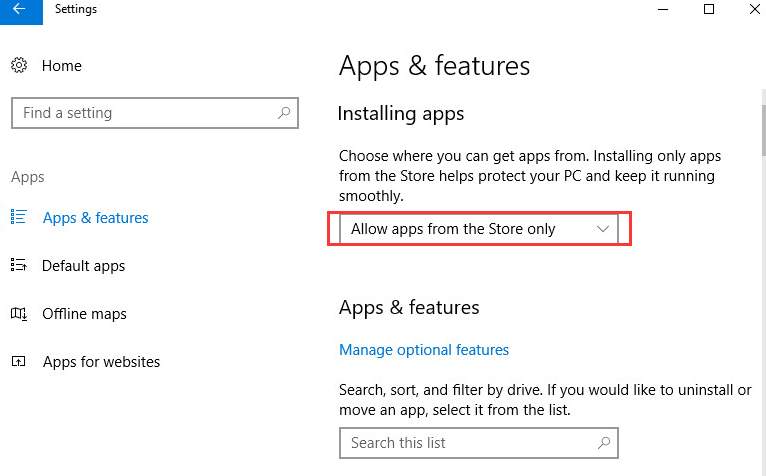
Task: Focus the Find a setting search box
Action: pyautogui.click(x=155, y=113)
